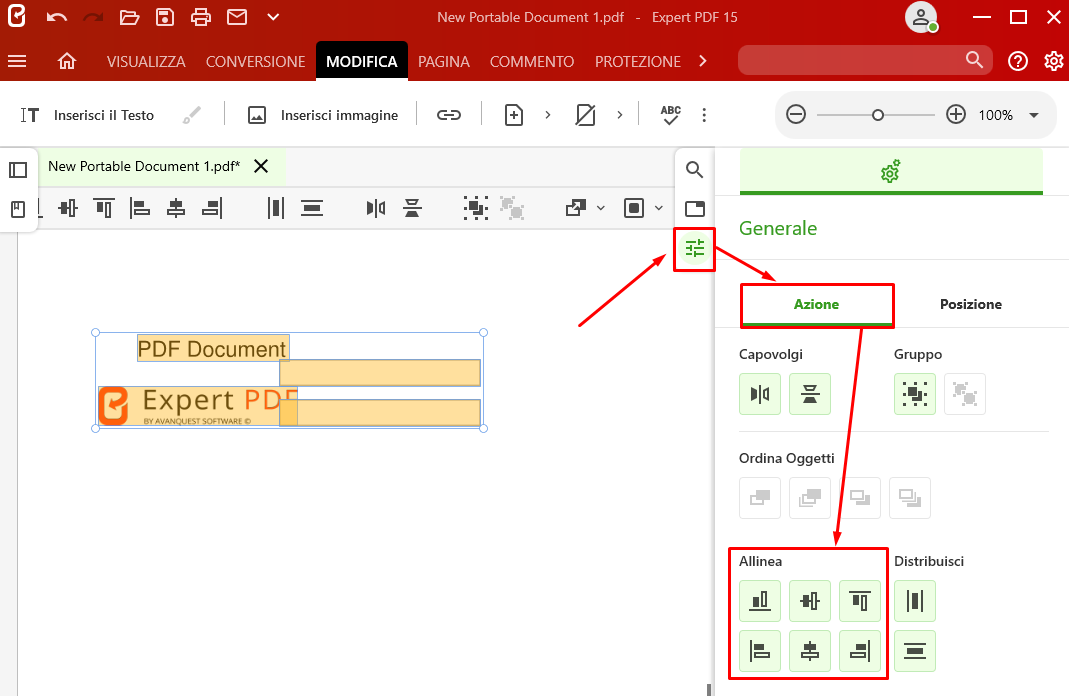Print the document using the printer icon

coord(200,17)
